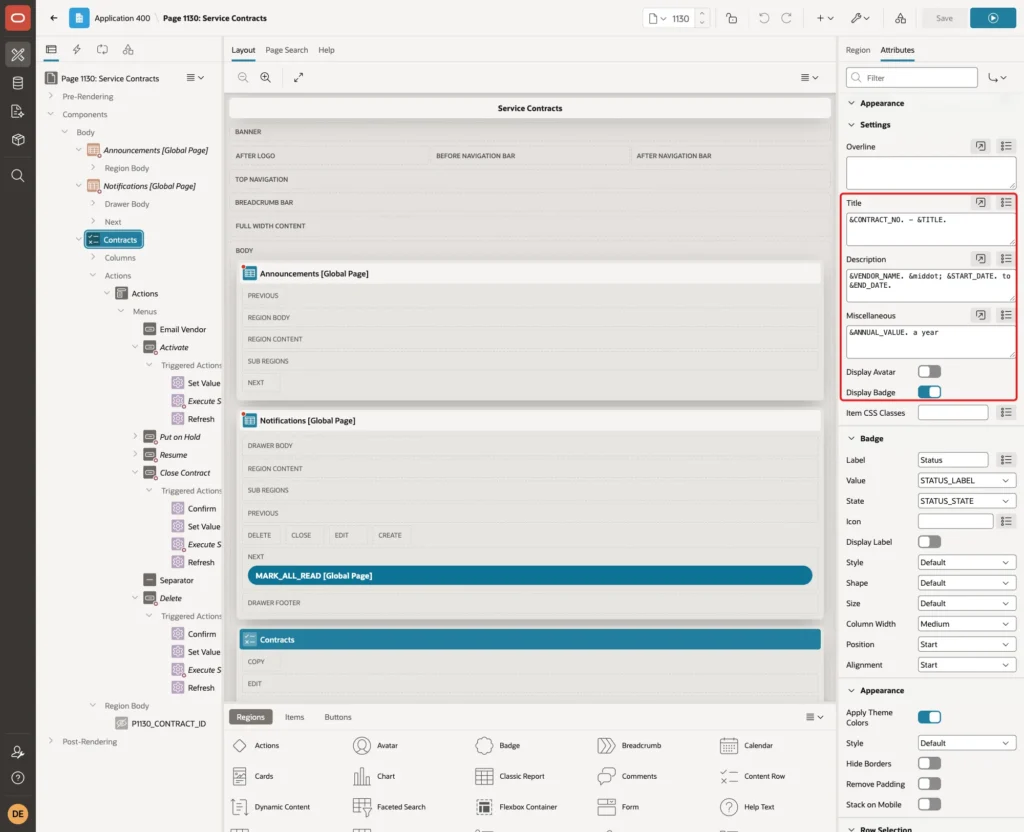Open DE user avatar menu
Image resolution: width=1024 pixels, height=832 pixels.
tap(18, 814)
